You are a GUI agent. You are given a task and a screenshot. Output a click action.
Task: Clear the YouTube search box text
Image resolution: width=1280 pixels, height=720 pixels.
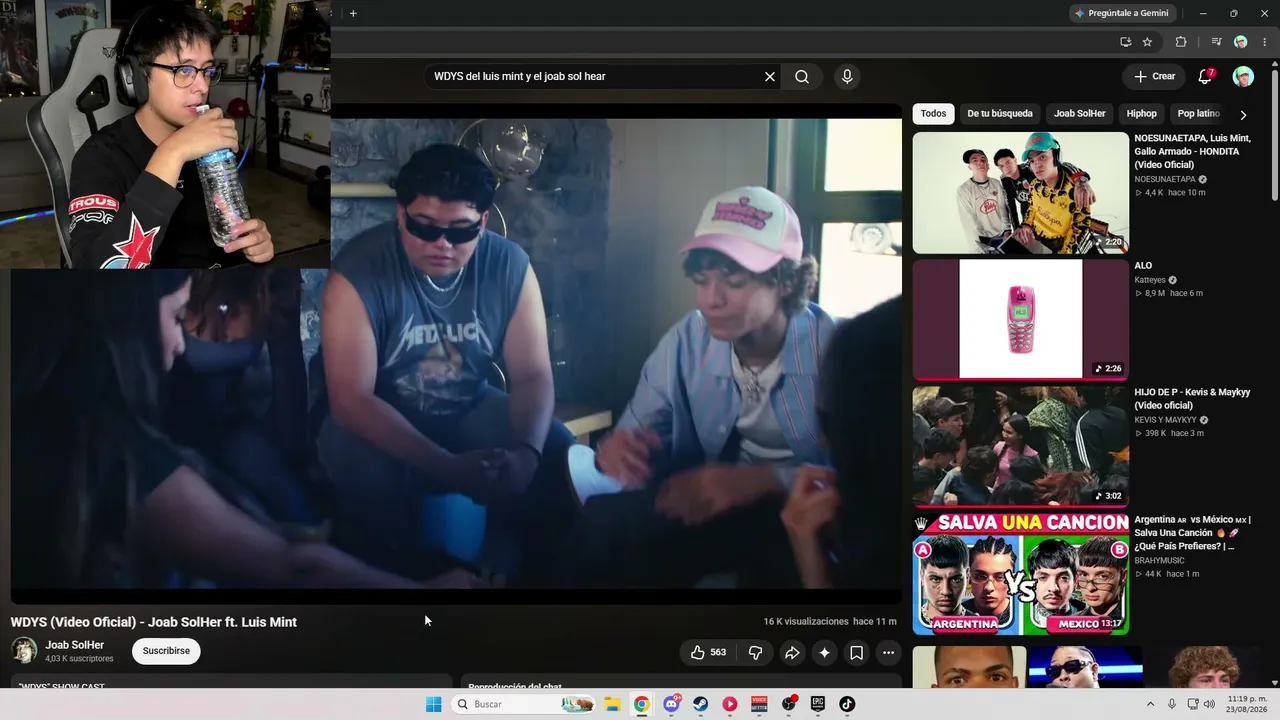coord(770,77)
